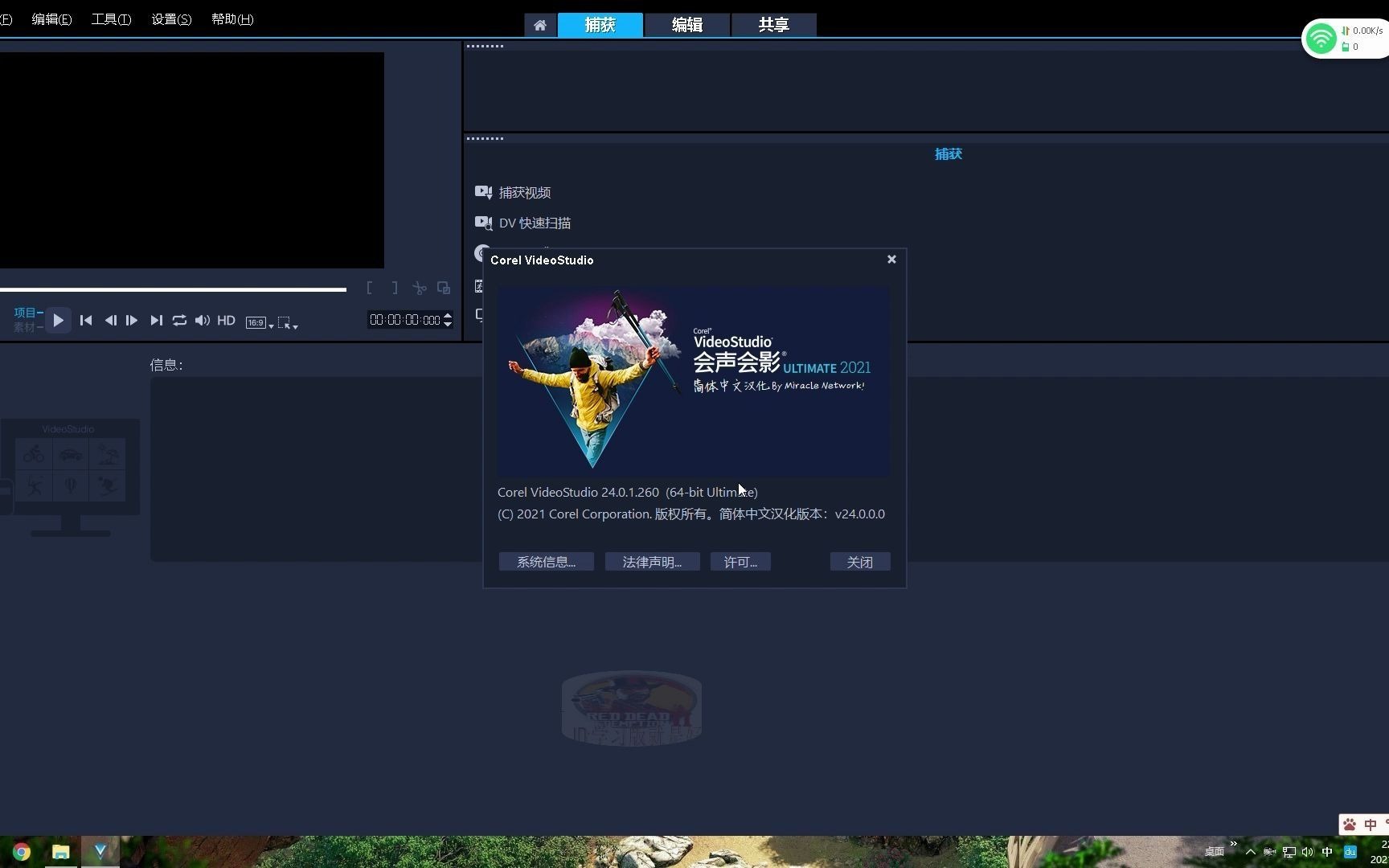Open the 工具(T) menu
1389x868 pixels.
pos(111,19)
